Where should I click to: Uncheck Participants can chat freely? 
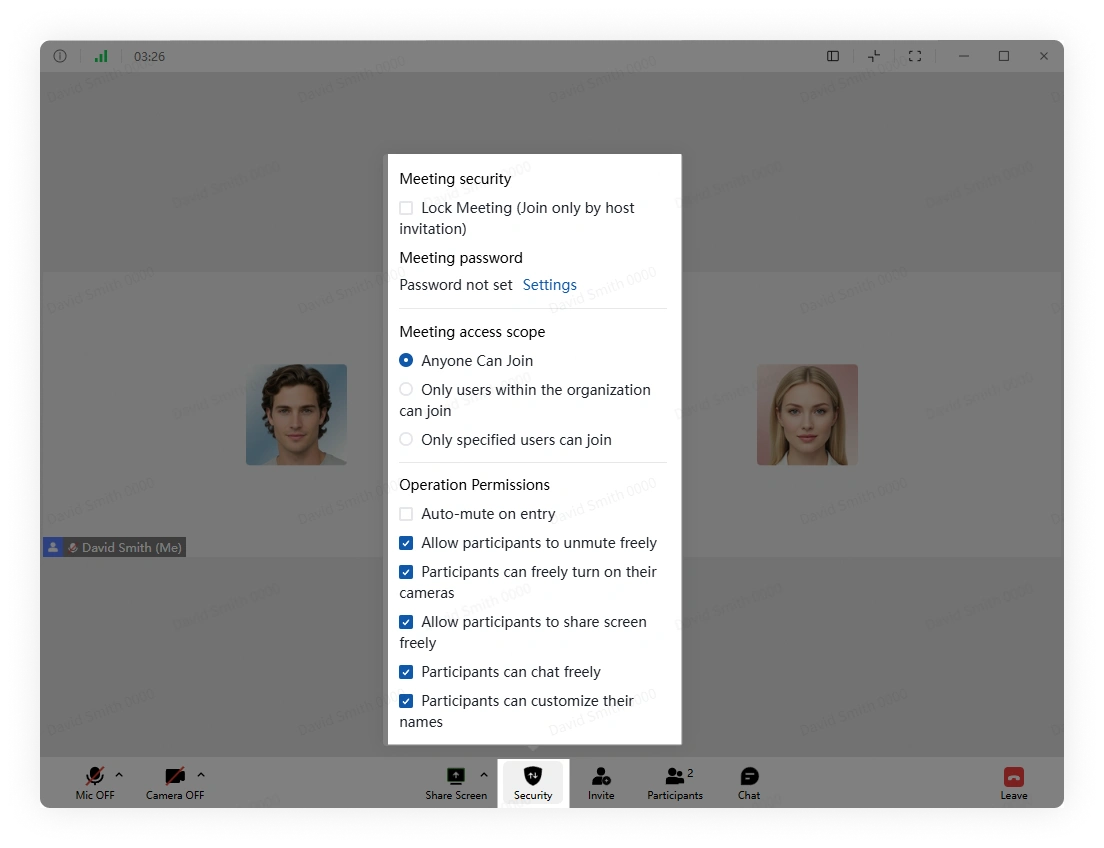(x=406, y=672)
